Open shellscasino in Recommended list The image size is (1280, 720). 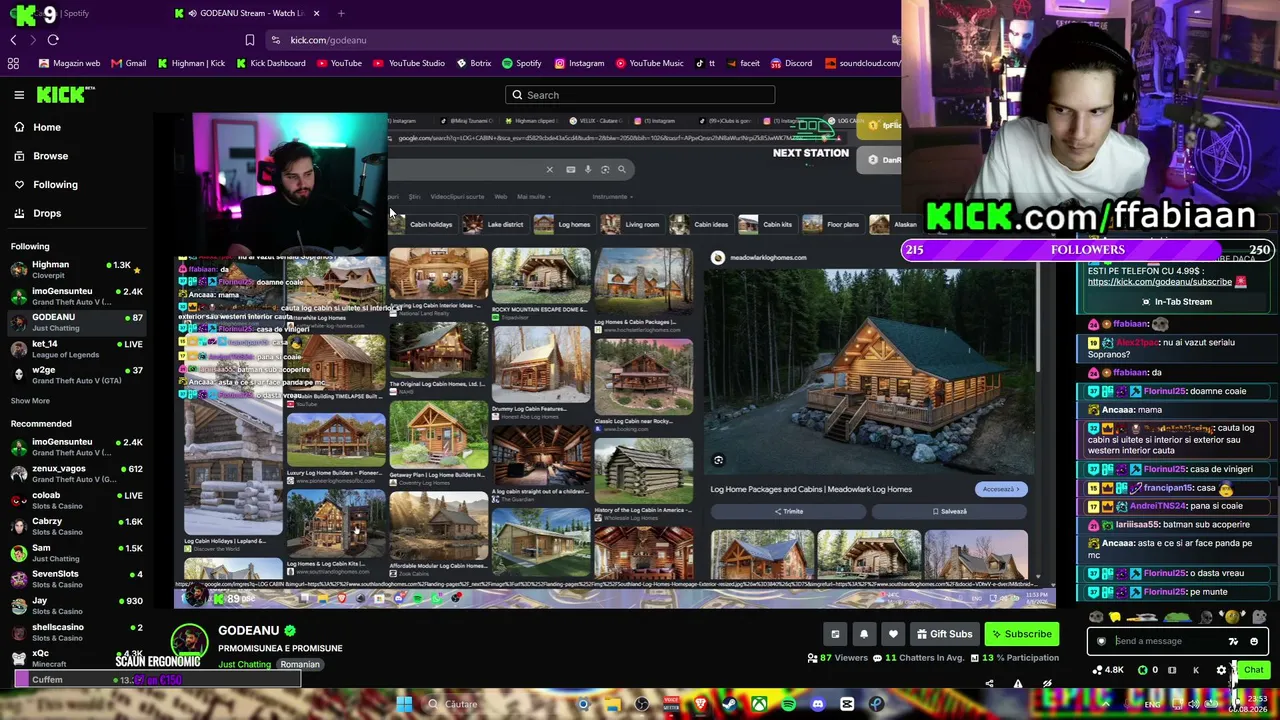75,632
